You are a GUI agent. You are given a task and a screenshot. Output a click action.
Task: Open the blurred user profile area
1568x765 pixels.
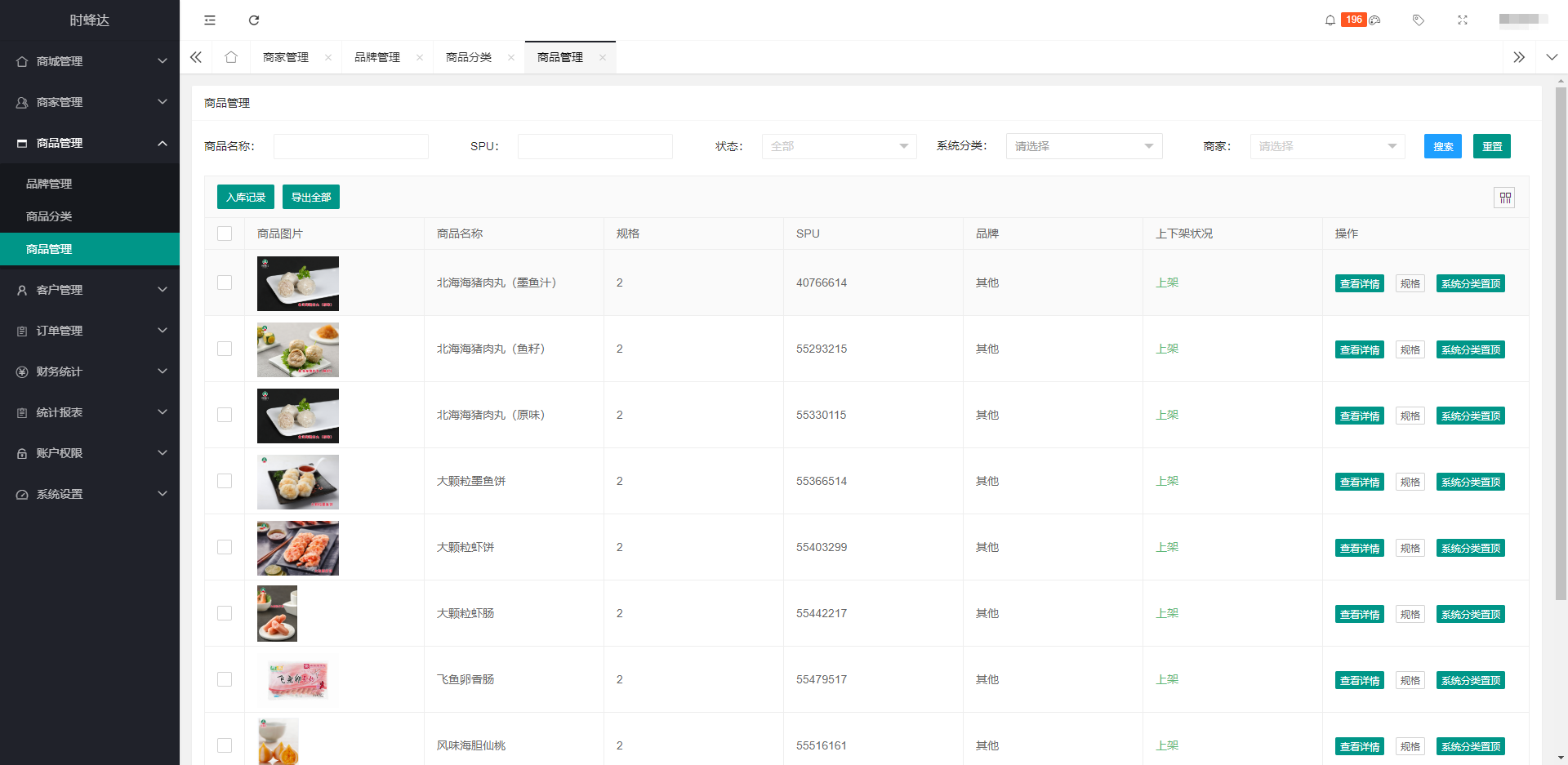click(1523, 20)
